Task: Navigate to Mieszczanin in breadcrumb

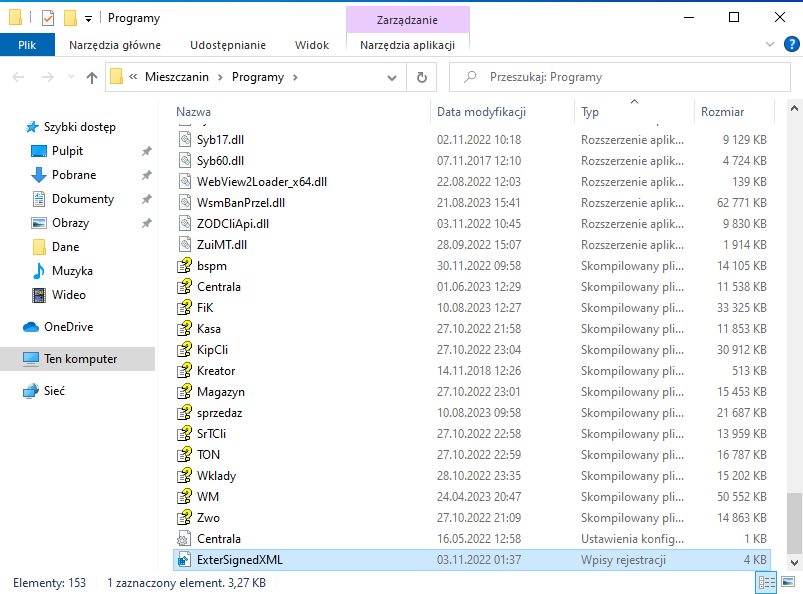Action: tap(182, 77)
